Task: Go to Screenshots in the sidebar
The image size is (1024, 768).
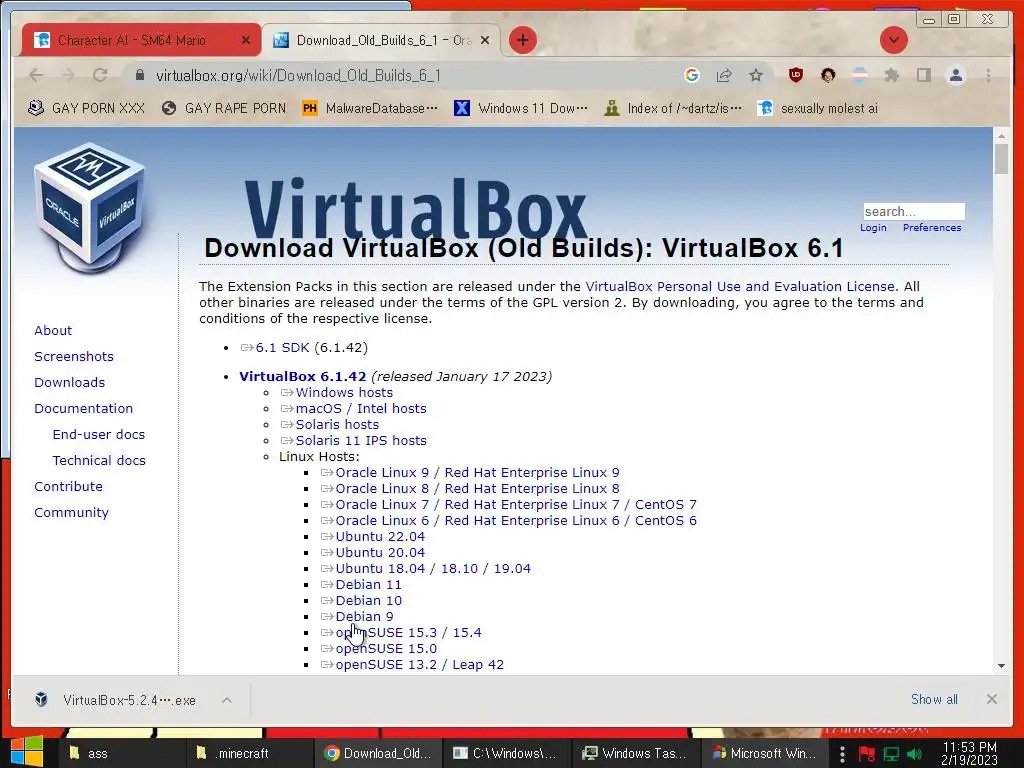Action: pos(74,357)
